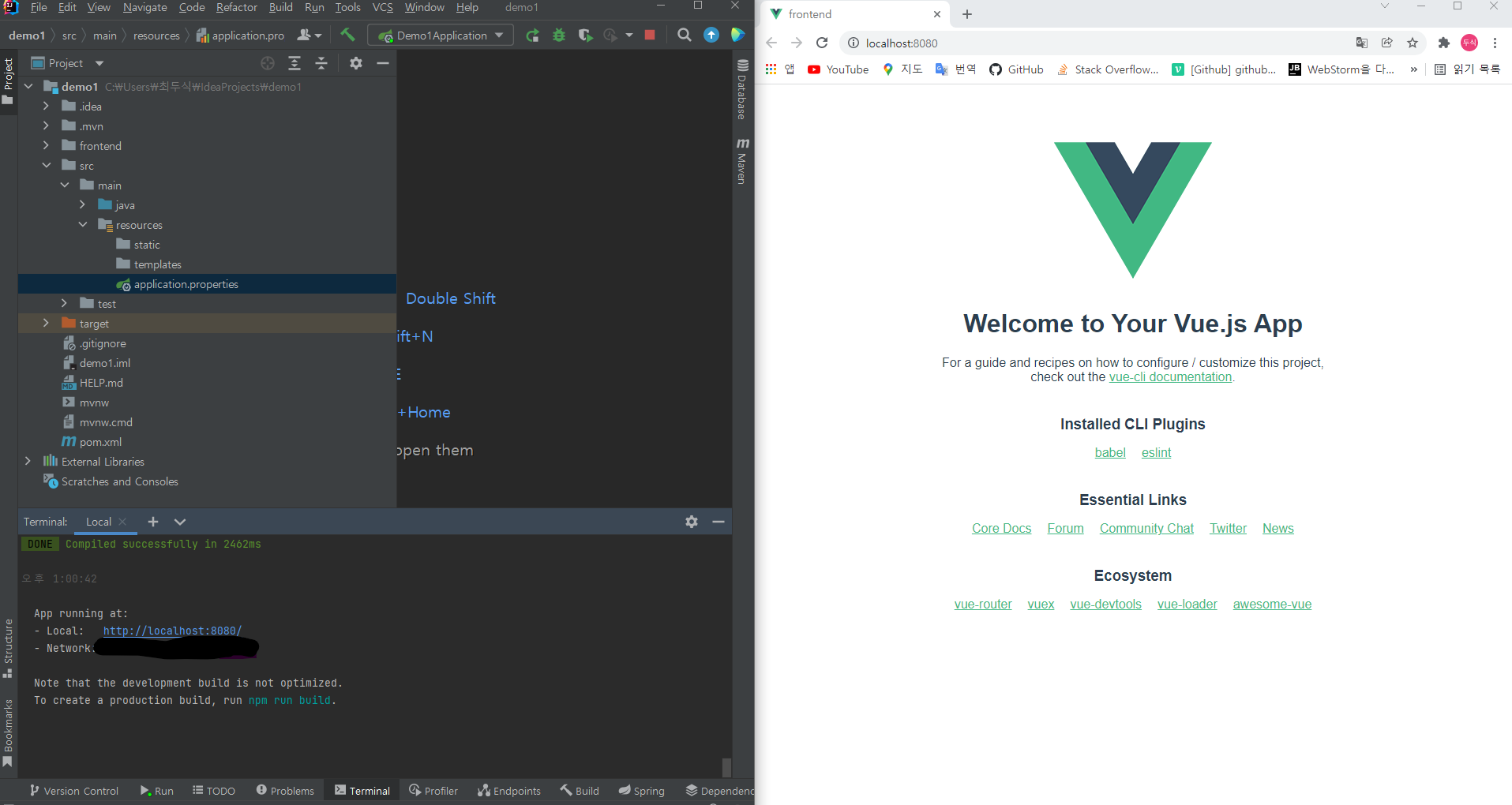Expand the target folder
The width and height of the screenshot is (1512, 805).
click(46, 323)
